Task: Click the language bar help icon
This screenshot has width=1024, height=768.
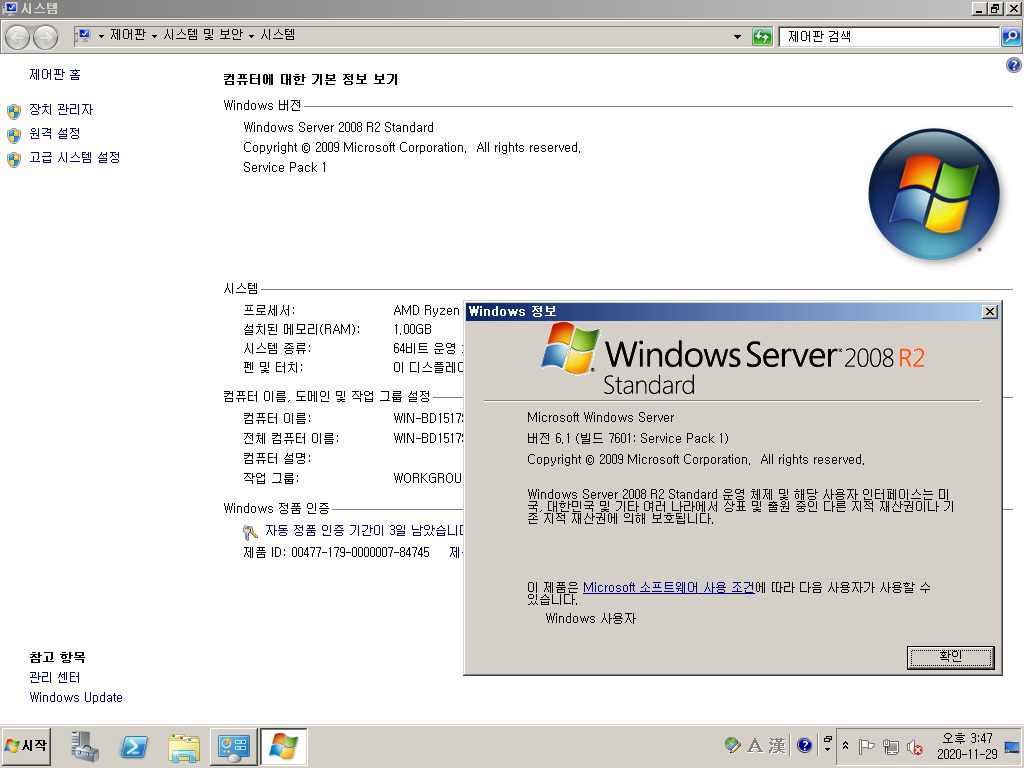Action: [x=805, y=745]
